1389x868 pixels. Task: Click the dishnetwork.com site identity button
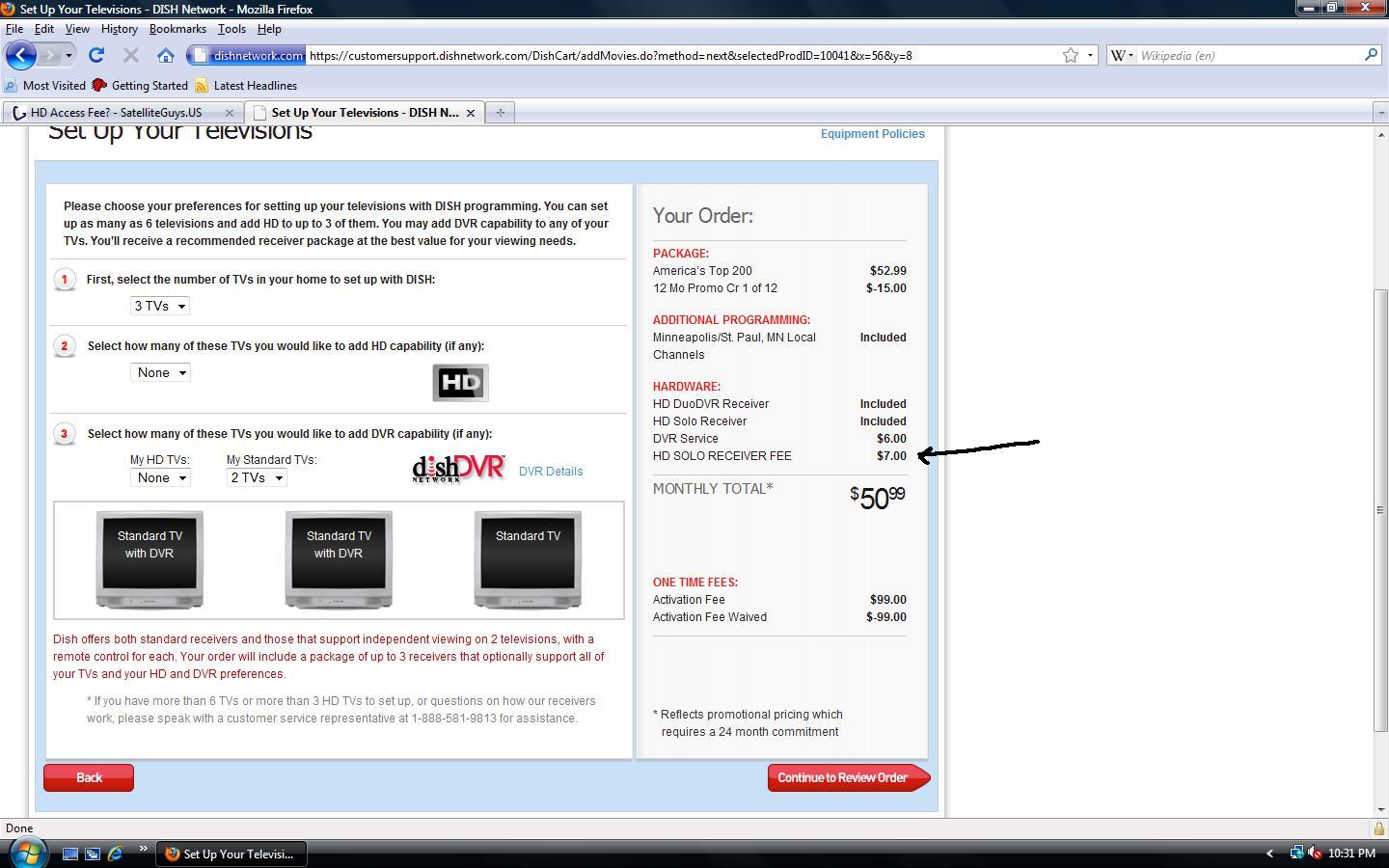pyautogui.click(x=247, y=55)
